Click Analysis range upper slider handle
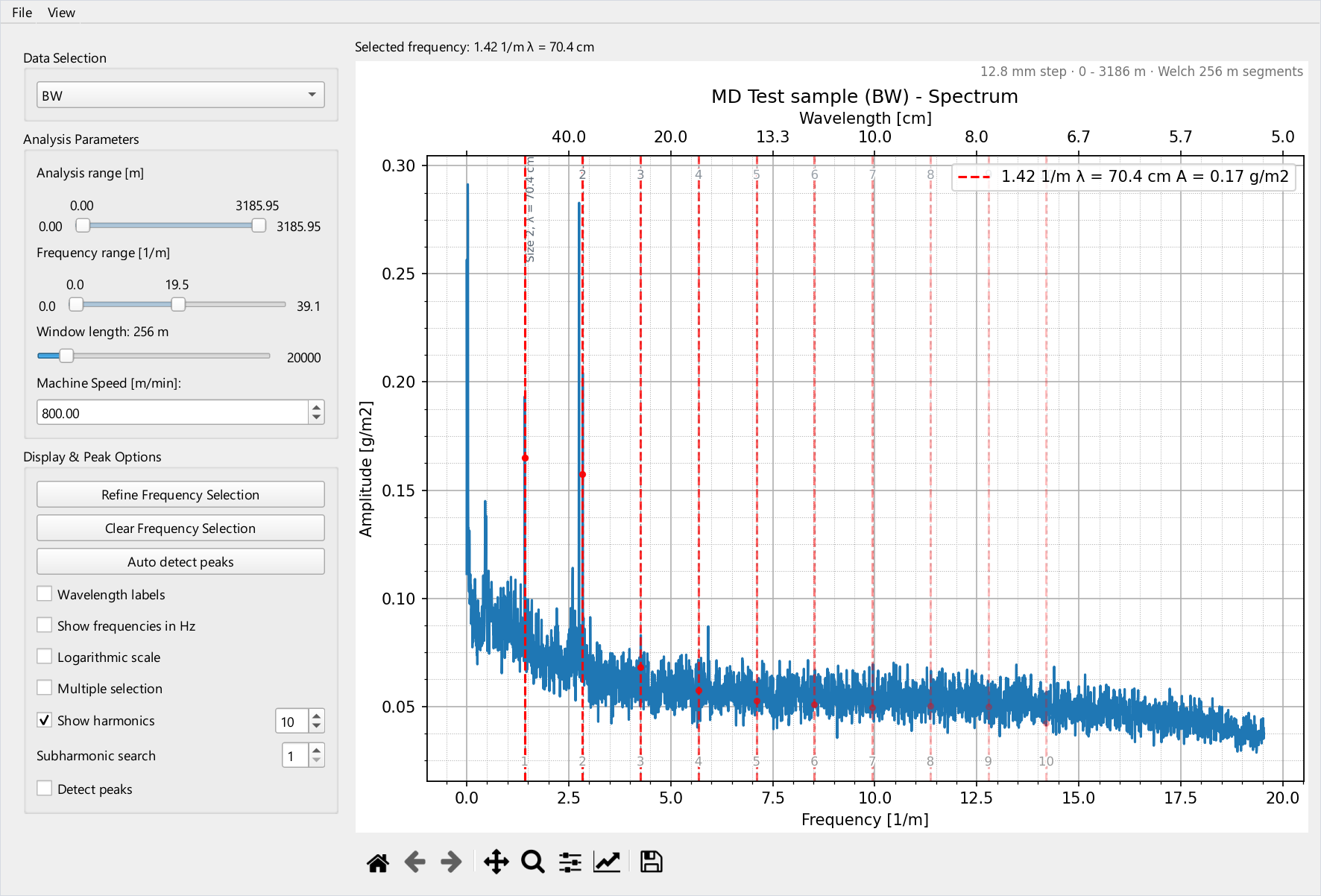The height and width of the screenshot is (896, 1321). [259, 225]
